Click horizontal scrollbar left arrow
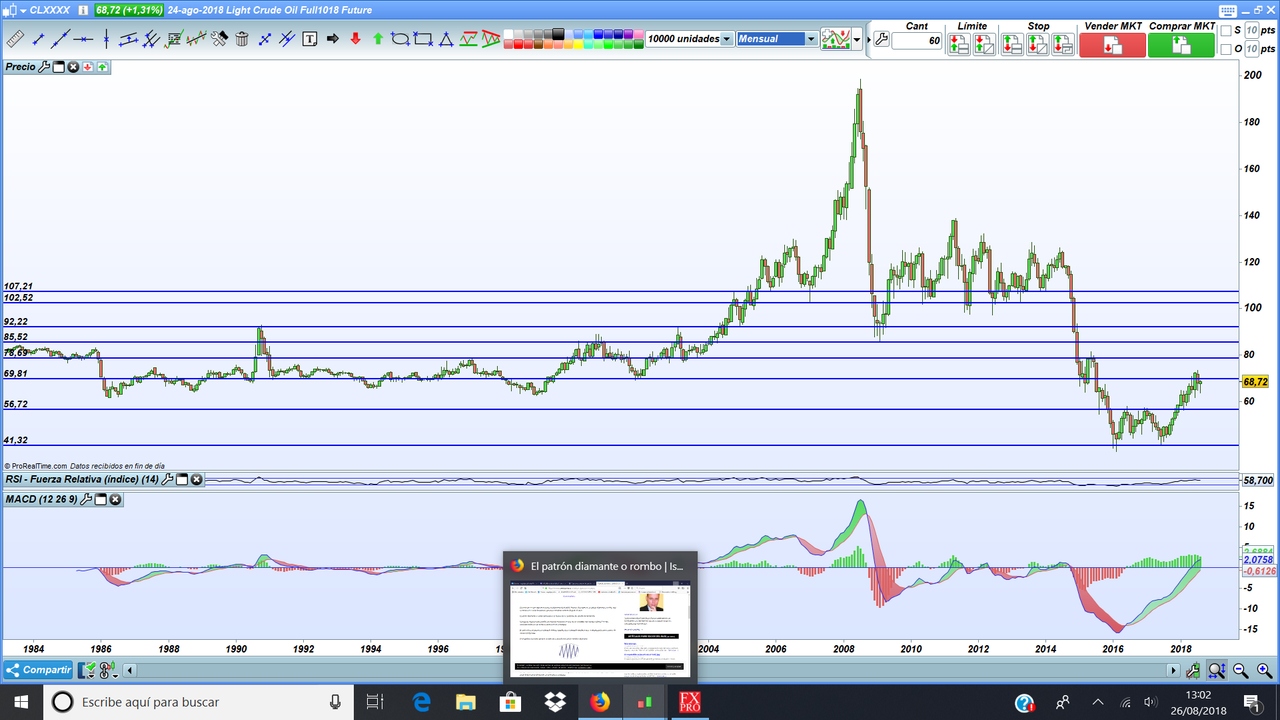The height and width of the screenshot is (720, 1280). tap(130, 671)
